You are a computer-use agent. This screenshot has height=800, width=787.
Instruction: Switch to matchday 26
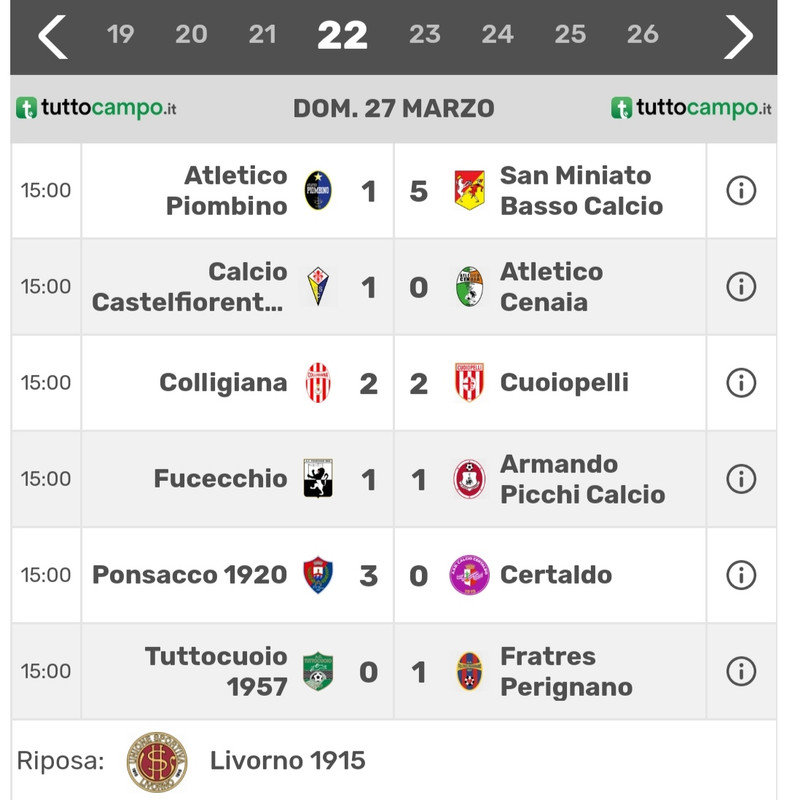[643, 35]
